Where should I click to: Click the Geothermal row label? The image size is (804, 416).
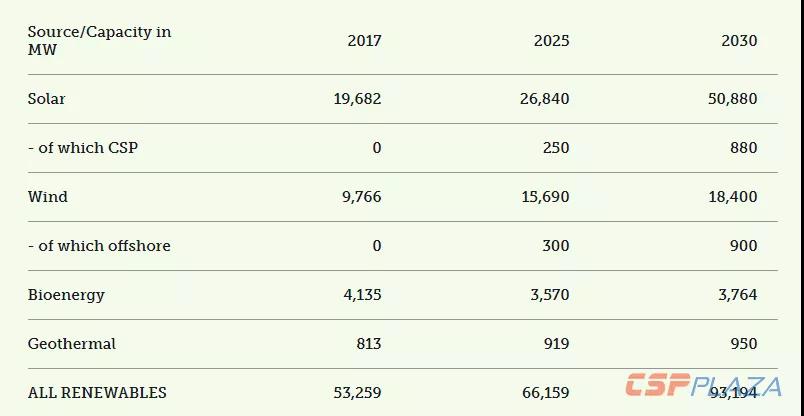(72, 344)
